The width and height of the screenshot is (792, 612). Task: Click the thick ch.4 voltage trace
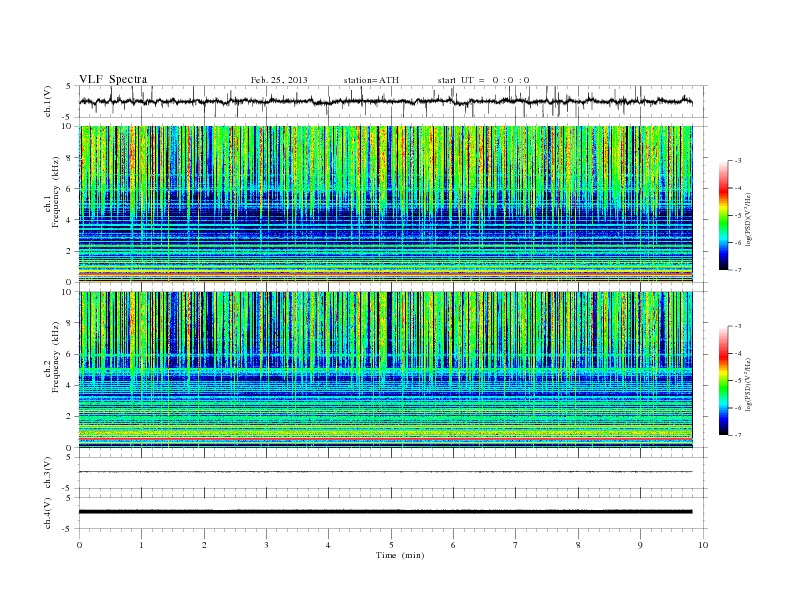pos(386,512)
